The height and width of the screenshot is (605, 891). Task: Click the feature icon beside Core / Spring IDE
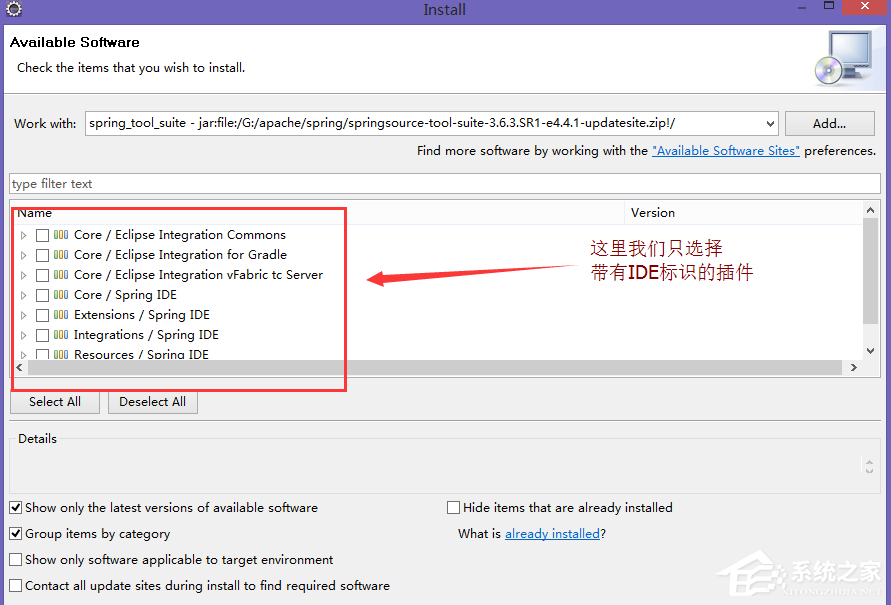pos(61,294)
